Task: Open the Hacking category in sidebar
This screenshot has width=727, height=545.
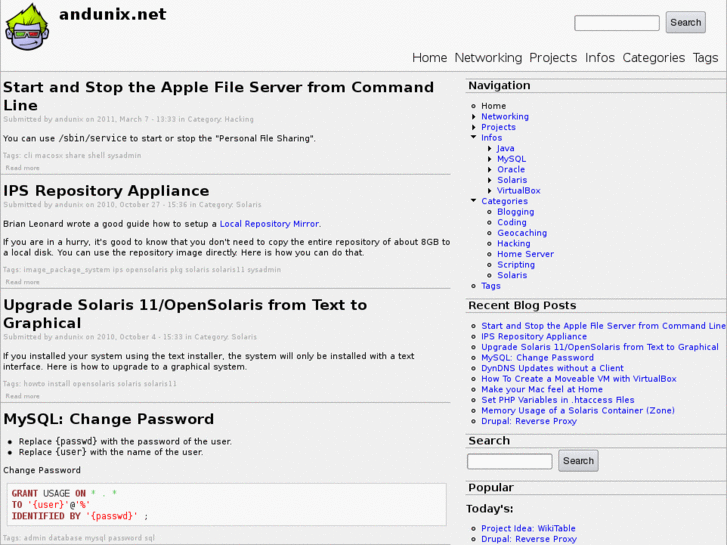Action: pos(514,244)
